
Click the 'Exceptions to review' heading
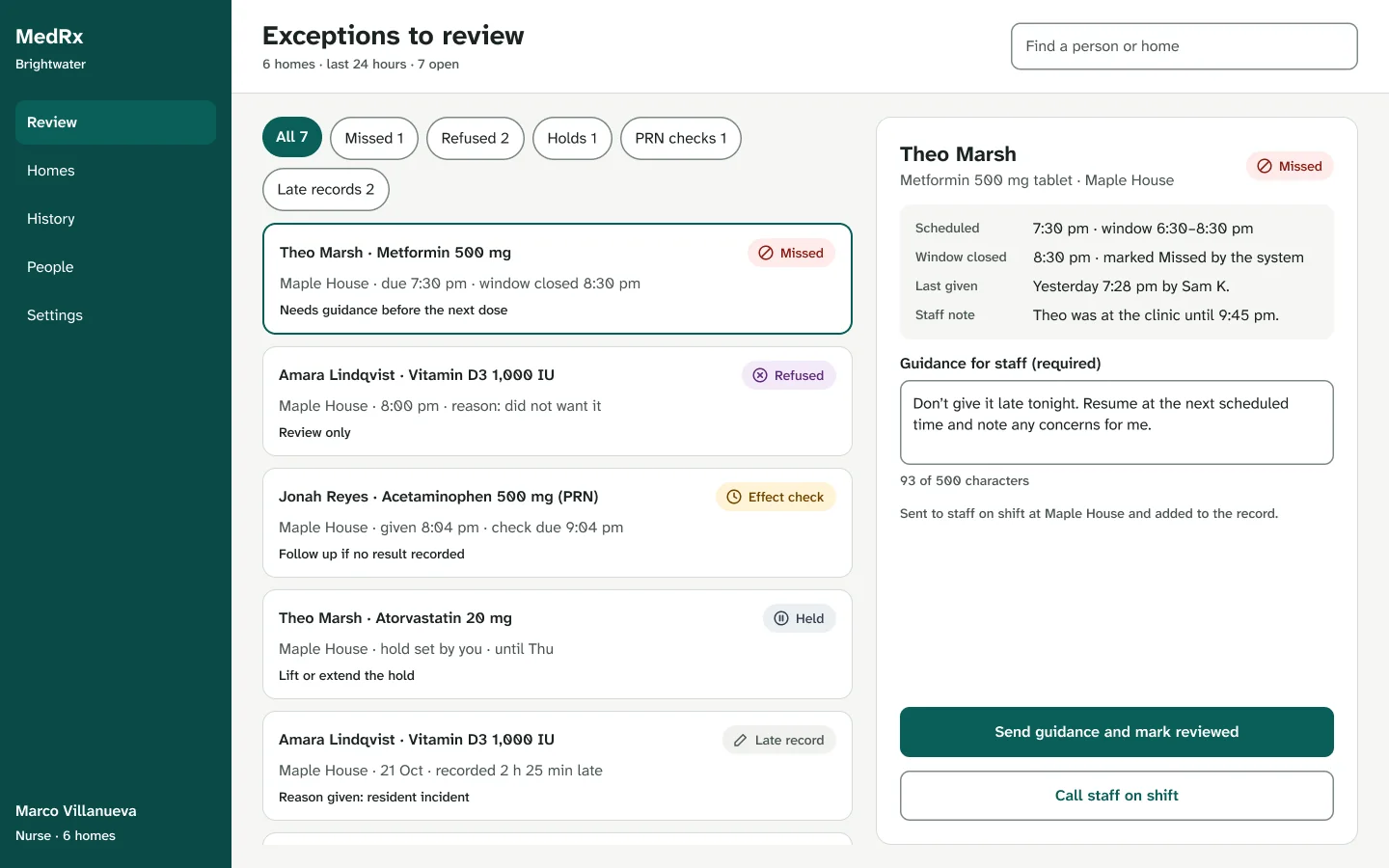[394, 36]
